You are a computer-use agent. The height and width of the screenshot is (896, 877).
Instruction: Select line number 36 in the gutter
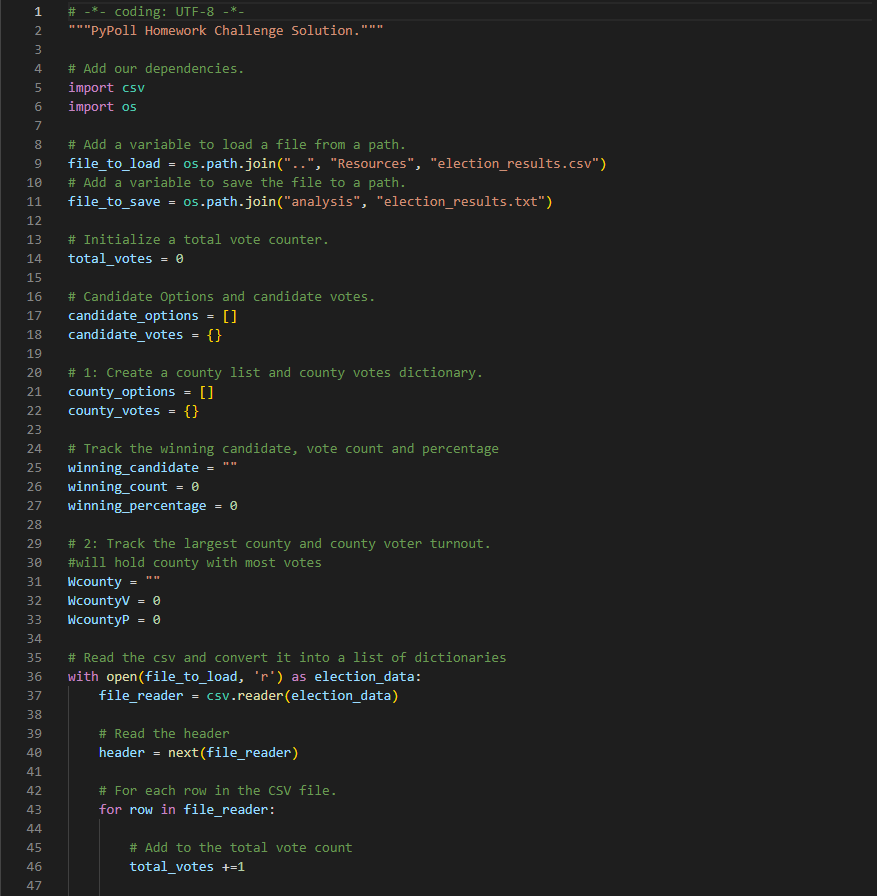click(34, 677)
